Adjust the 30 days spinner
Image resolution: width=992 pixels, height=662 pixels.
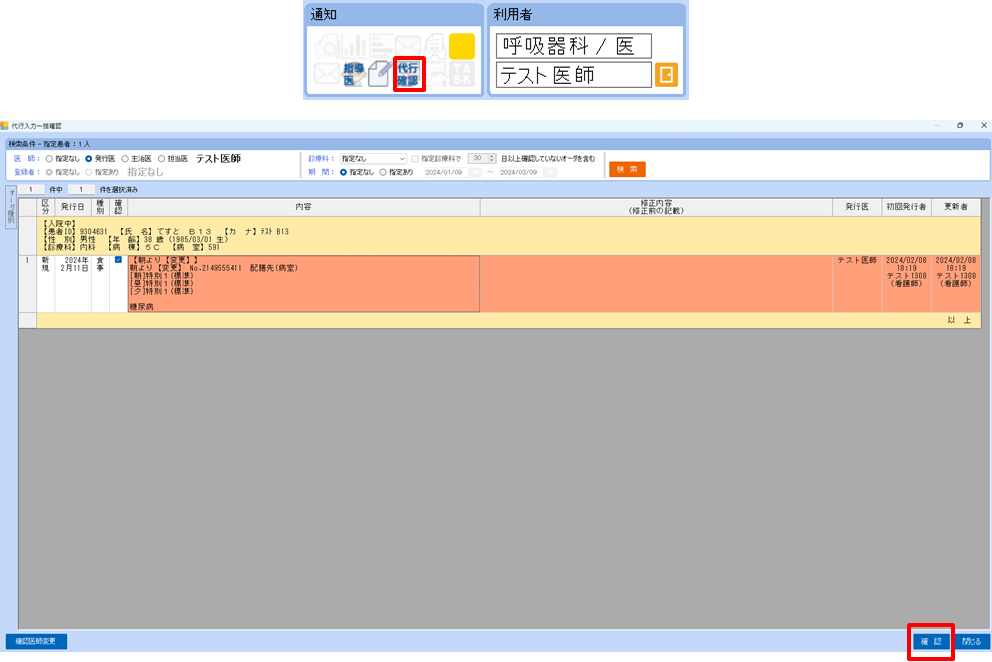pyautogui.click(x=492, y=158)
